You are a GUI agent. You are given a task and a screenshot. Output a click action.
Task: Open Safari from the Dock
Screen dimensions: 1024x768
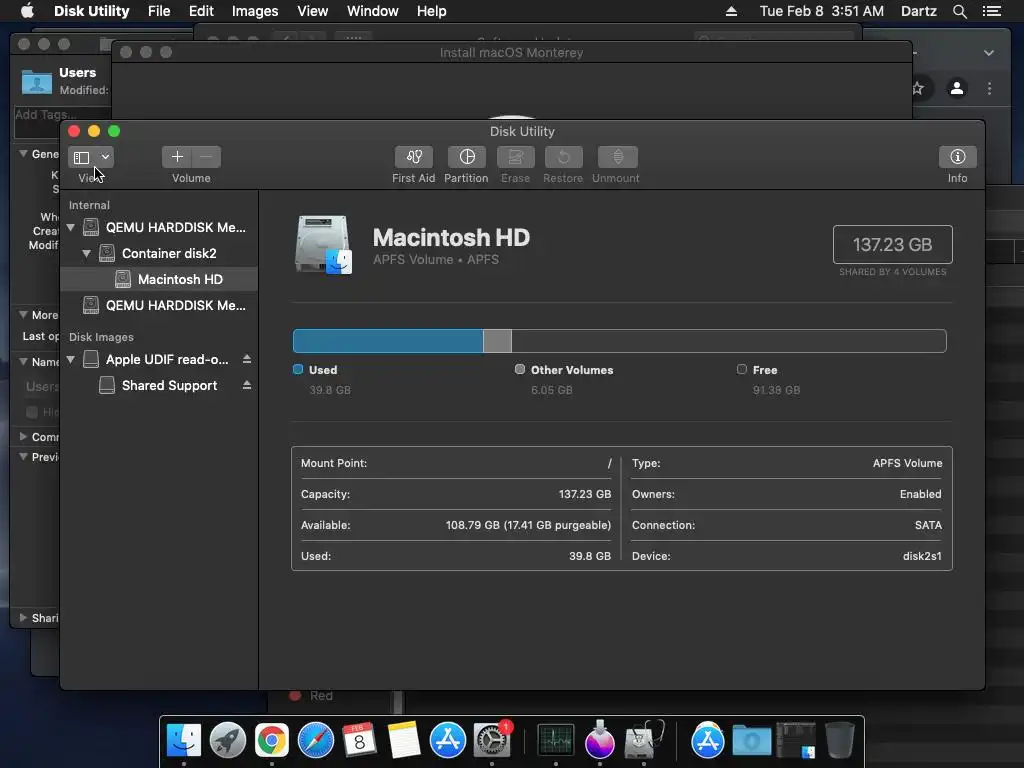(x=315, y=740)
